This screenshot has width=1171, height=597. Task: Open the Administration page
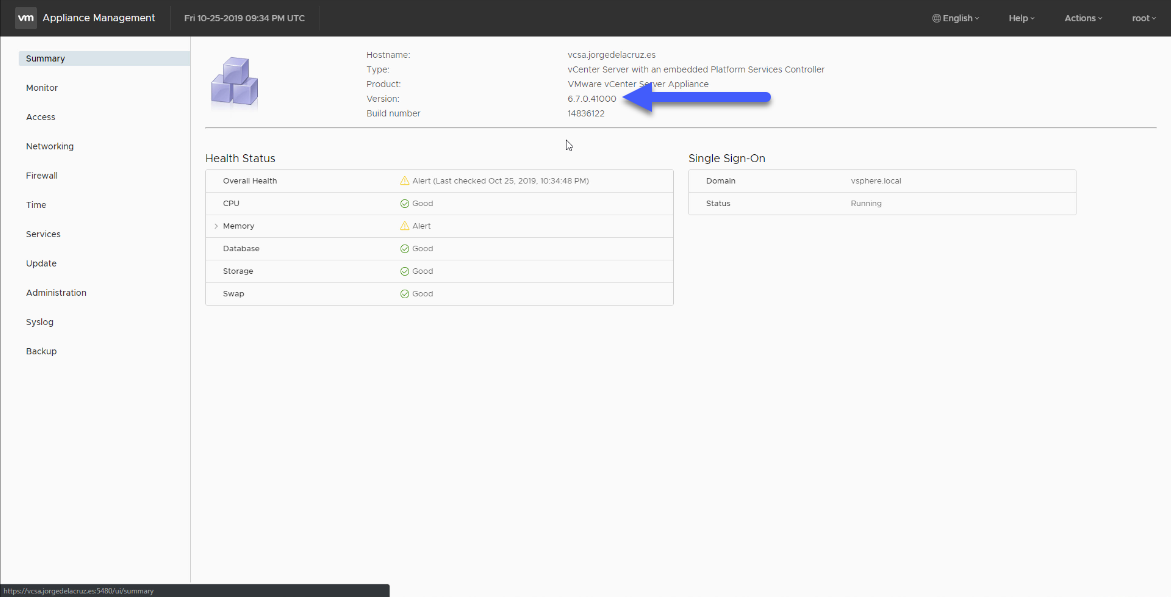coord(56,293)
